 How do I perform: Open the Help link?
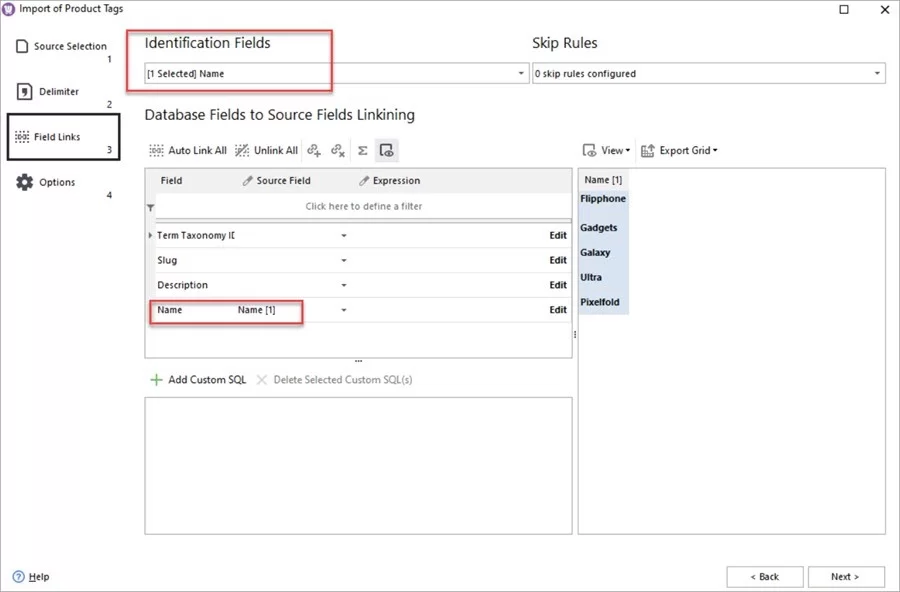(x=32, y=576)
